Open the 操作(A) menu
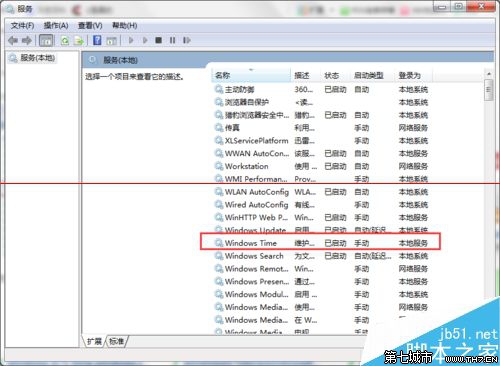 click(56, 25)
